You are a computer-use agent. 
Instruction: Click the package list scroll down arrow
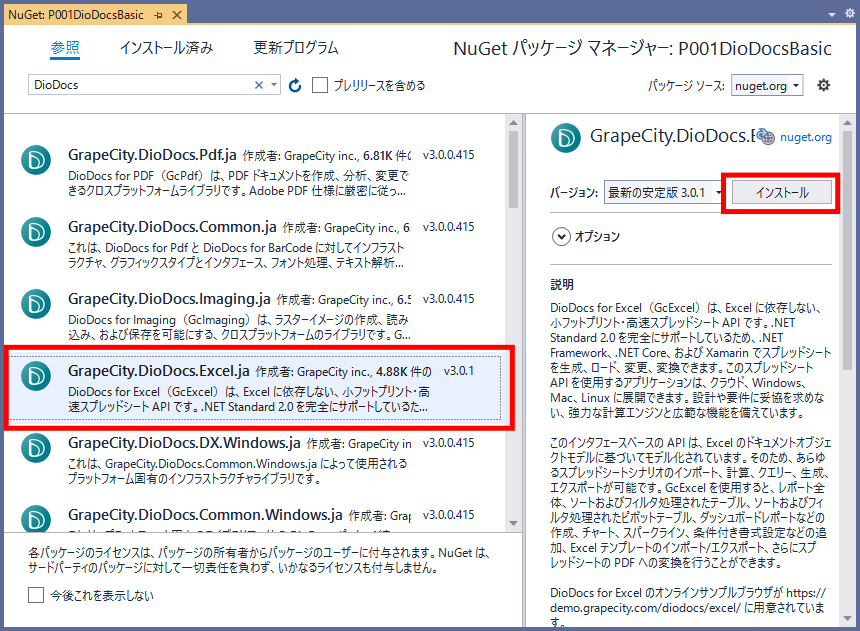pyautogui.click(x=513, y=523)
